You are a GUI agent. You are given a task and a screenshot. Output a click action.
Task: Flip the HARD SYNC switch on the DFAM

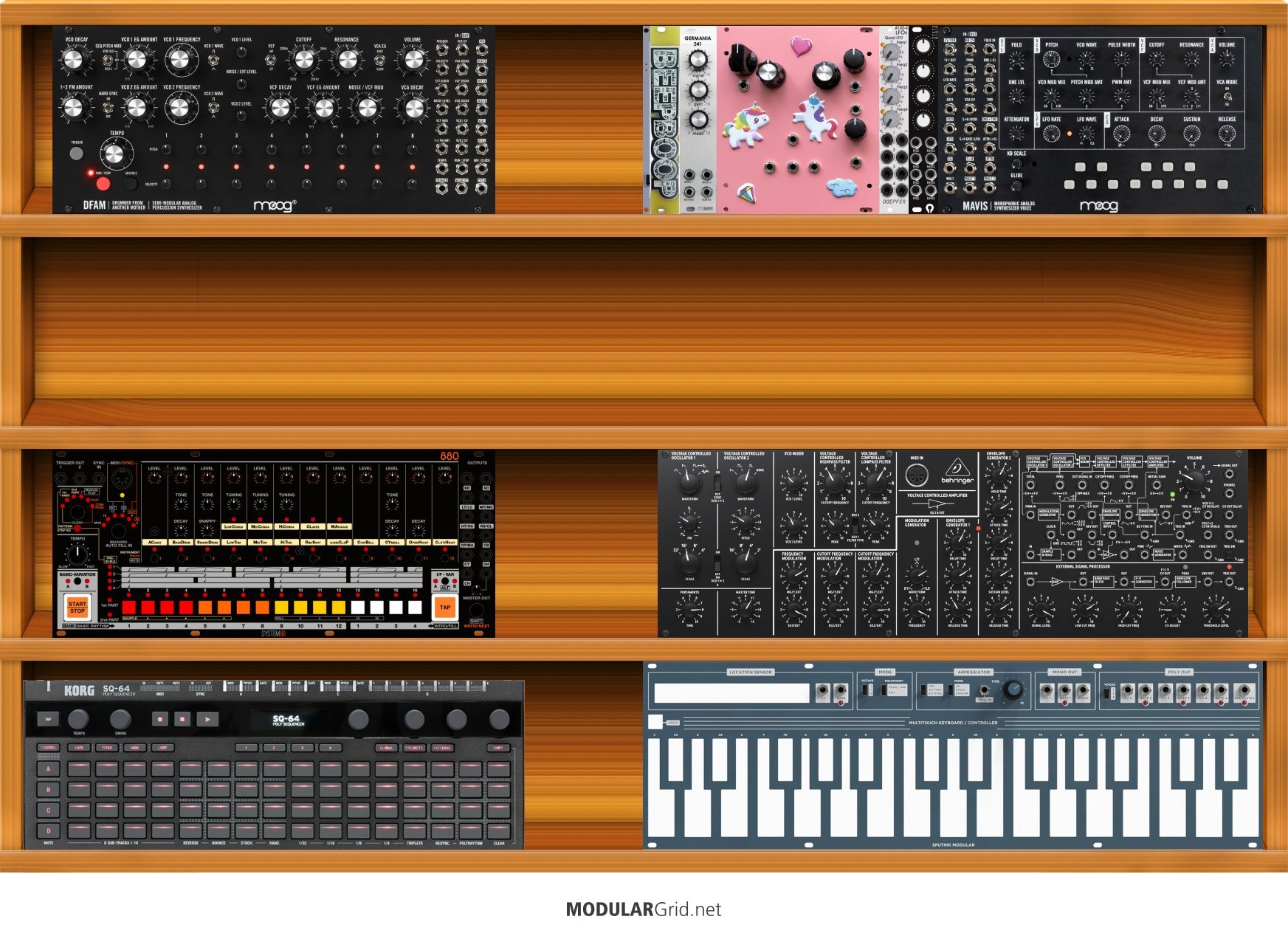click(108, 108)
